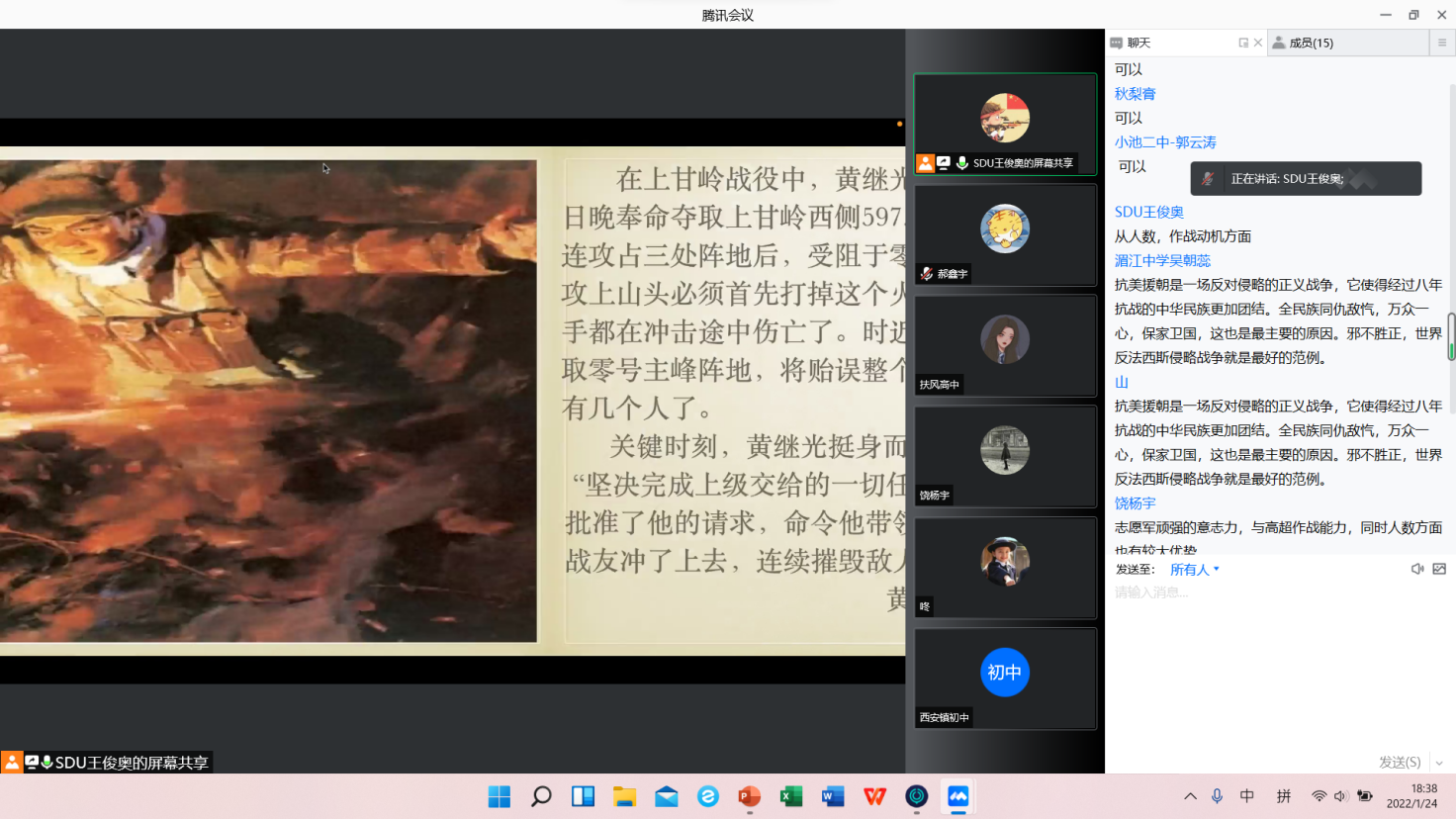The image size is (1456, 819).
Task: Toggle the 中 Chinese input mode indicator
Action: pyautogui.click(x=1247, y=796)
